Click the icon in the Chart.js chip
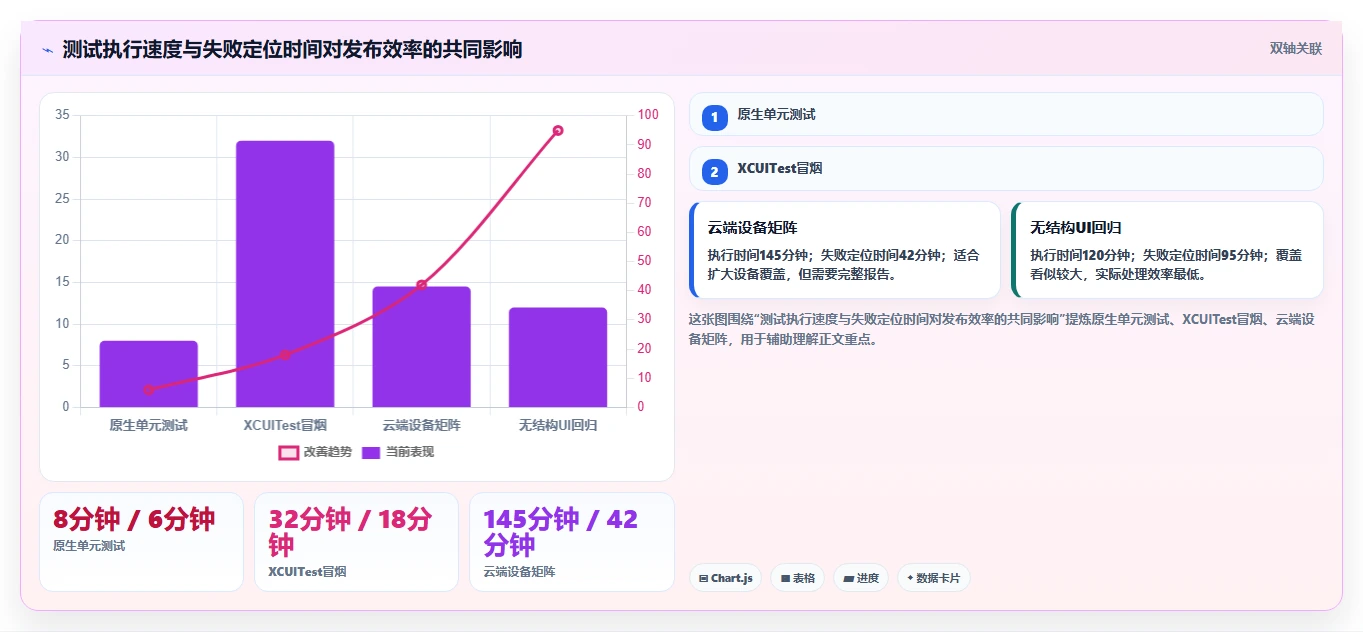Image resolution: width=1363 pixels, height=632 pixels. coord(704,578)
